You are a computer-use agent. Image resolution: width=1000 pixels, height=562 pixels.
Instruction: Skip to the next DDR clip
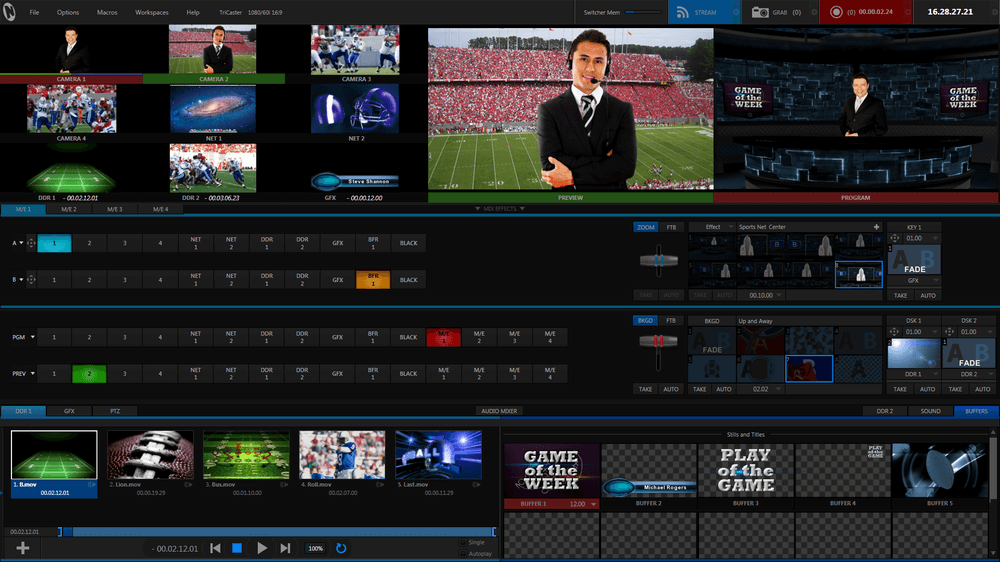(x=285, y=548)
